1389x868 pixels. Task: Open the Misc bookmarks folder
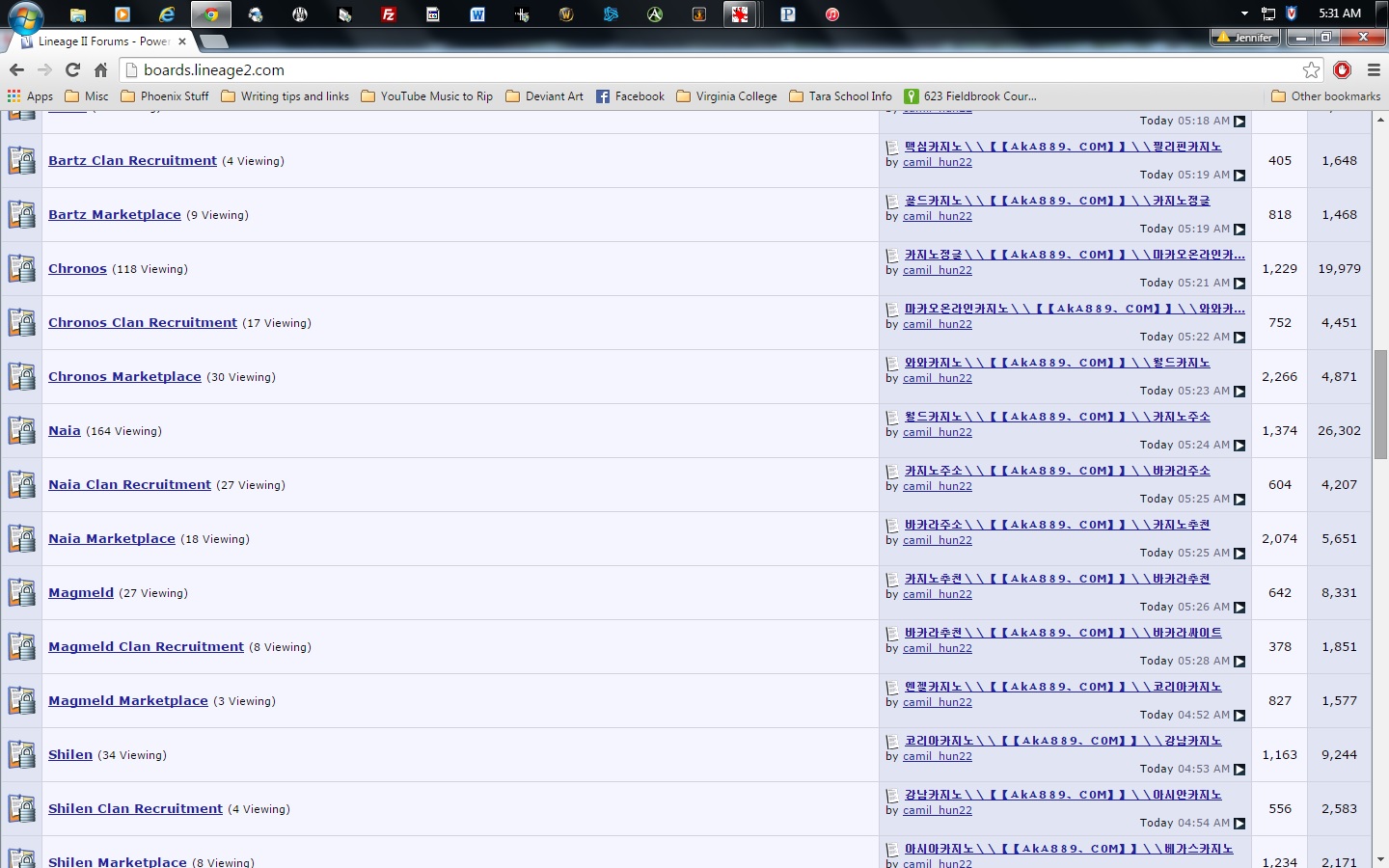pyautogui.click(x=87, y=96)
